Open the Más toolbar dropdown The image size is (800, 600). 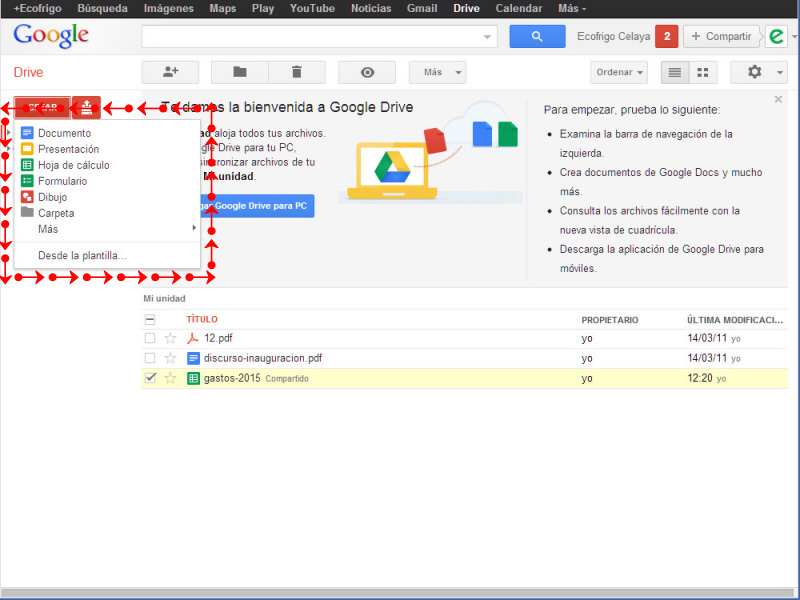437,72
